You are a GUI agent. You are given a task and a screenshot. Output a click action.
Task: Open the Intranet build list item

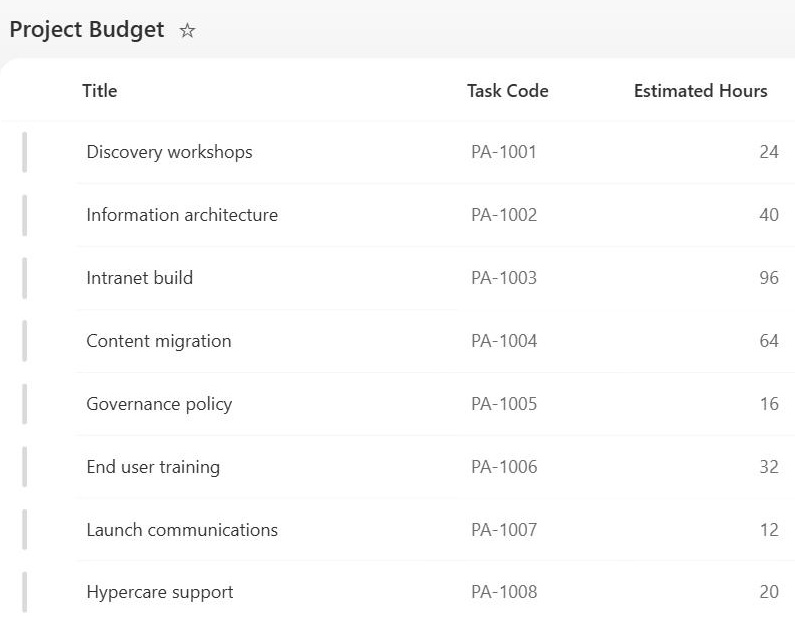139,278
